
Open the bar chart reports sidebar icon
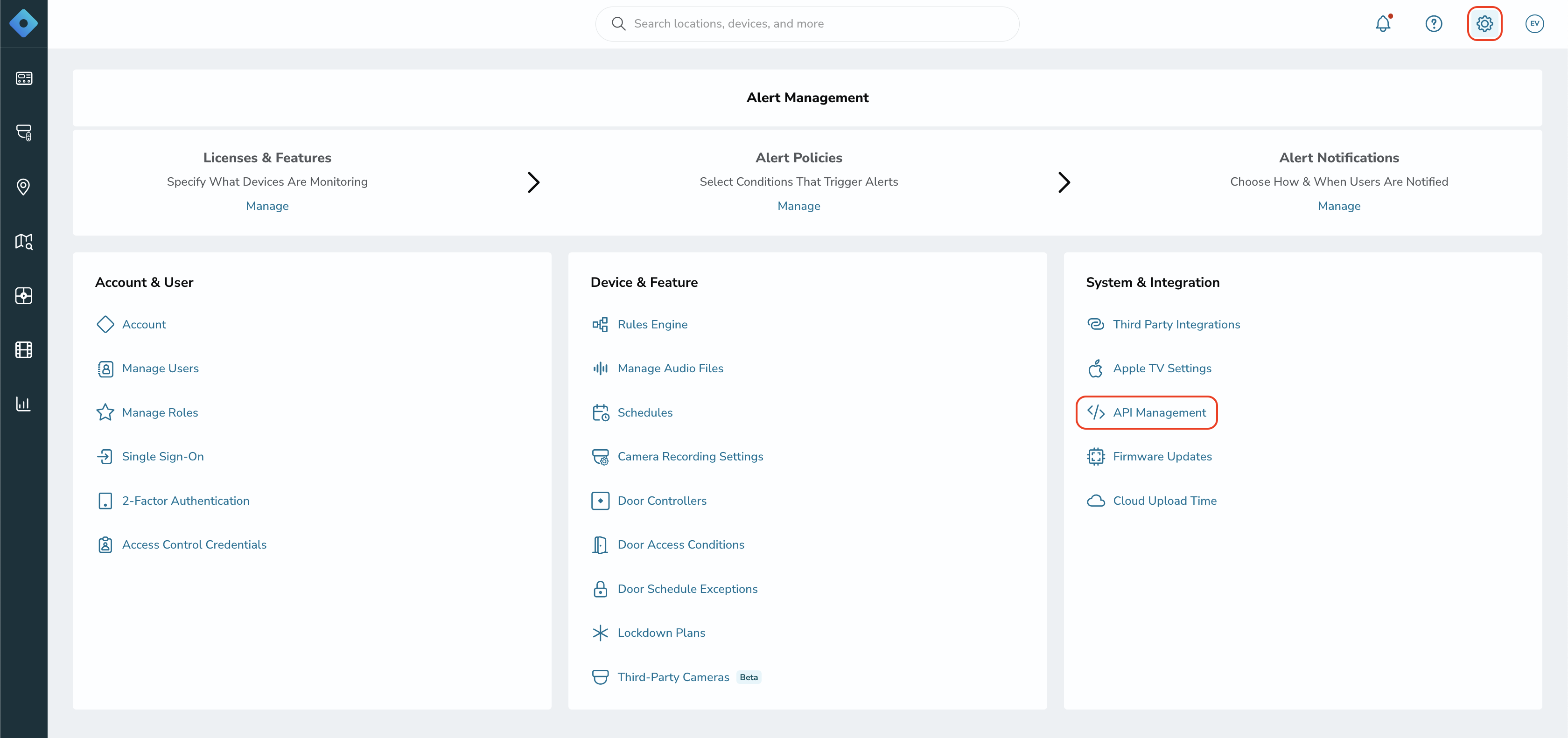pos(24,404)
